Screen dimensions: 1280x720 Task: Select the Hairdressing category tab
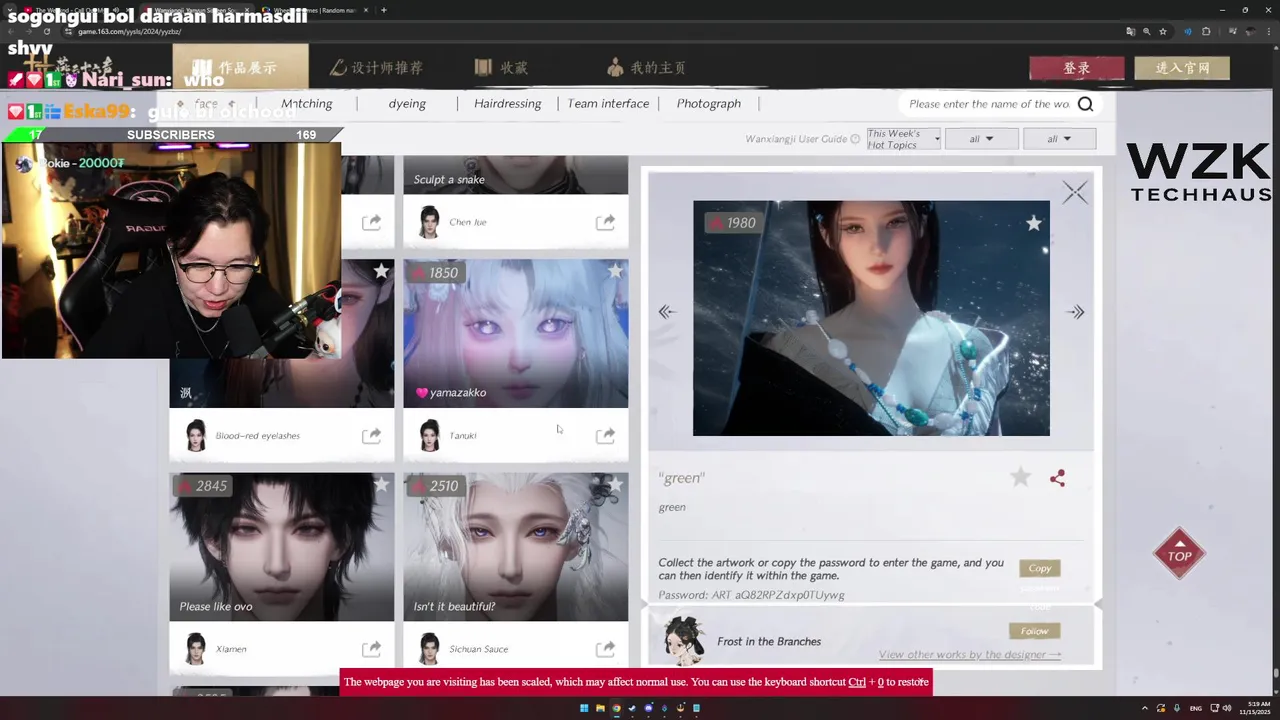[x=507, y=103]
